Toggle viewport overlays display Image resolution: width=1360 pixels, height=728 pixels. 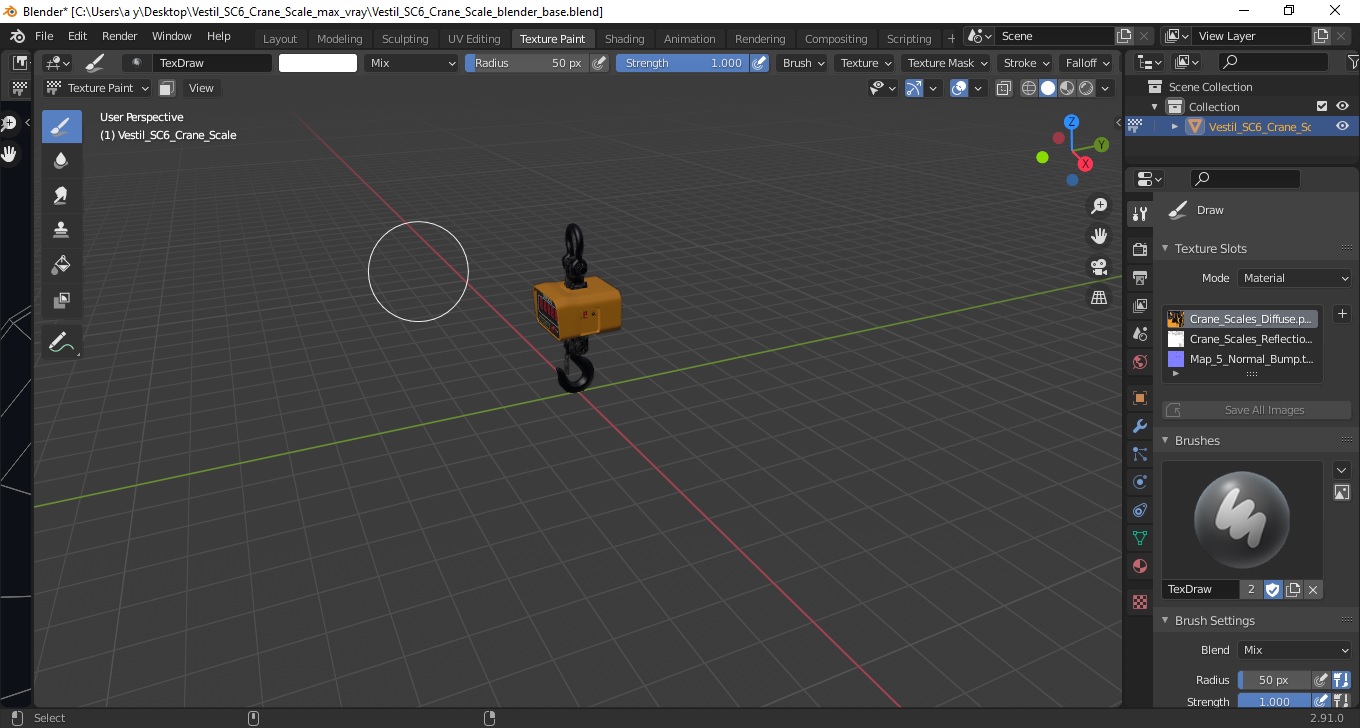click(959, 88)
